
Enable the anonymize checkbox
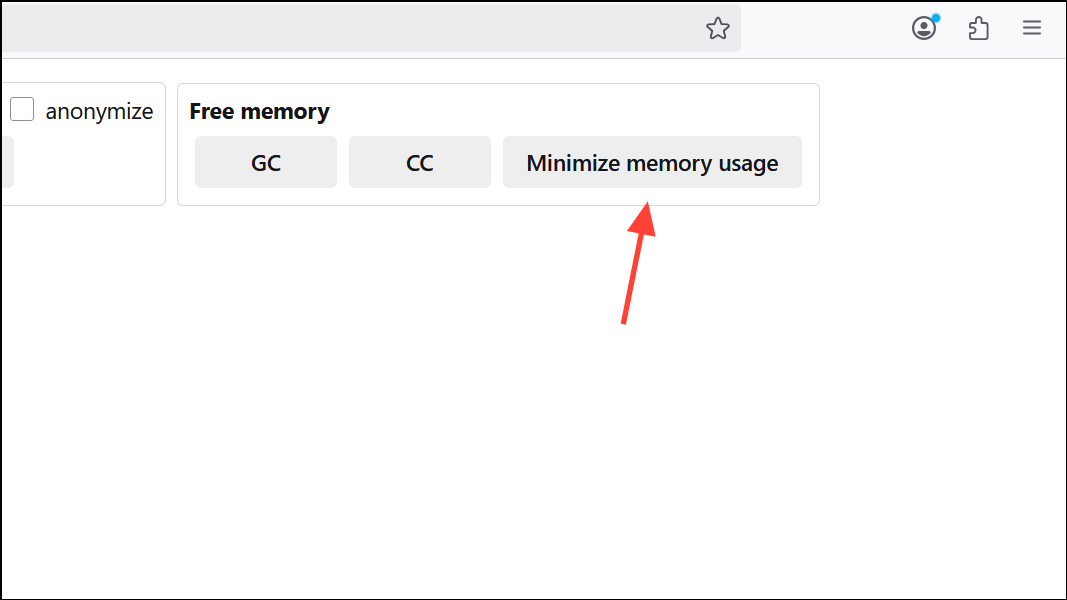(22, 110)
